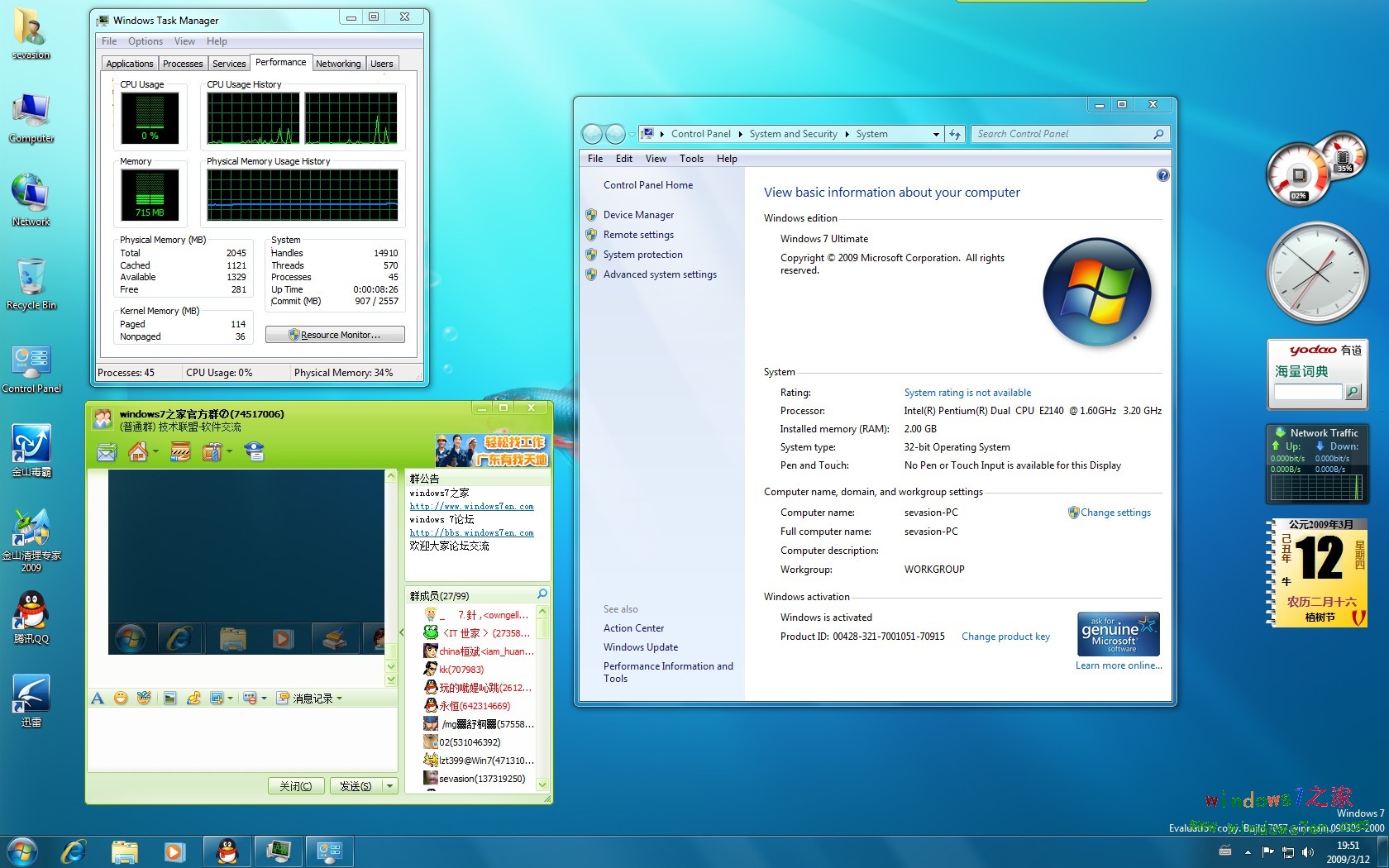Click the Youdao dictionary search icon
The height and width of the screenshot is (868, 1389).
(1353, 392)
